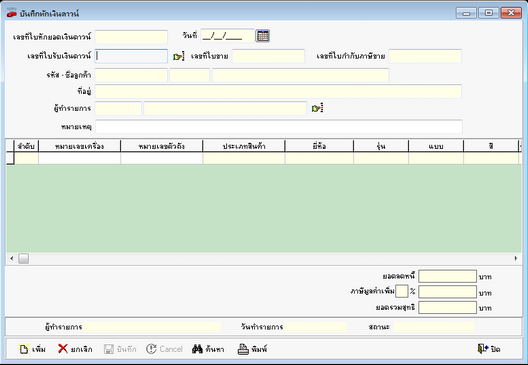Minimize the บันทึกหักเงินดาวน์ window
Screen dimensions: 528x365
pos(466,13)
